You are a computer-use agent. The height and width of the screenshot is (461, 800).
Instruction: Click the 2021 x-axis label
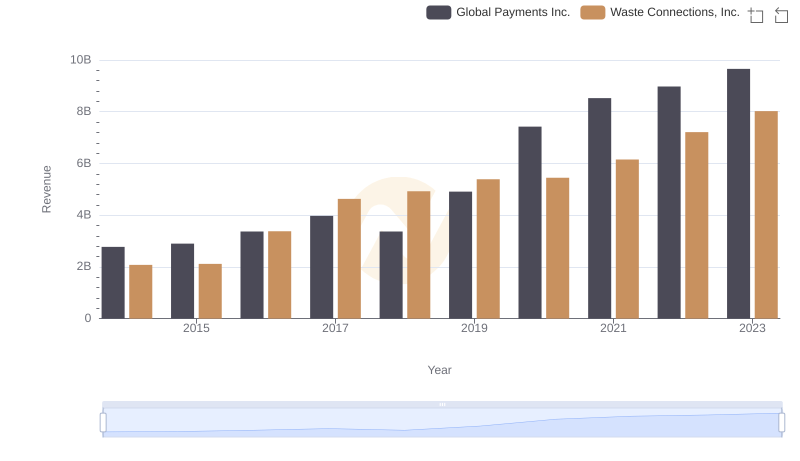click(x=613, y=328)
